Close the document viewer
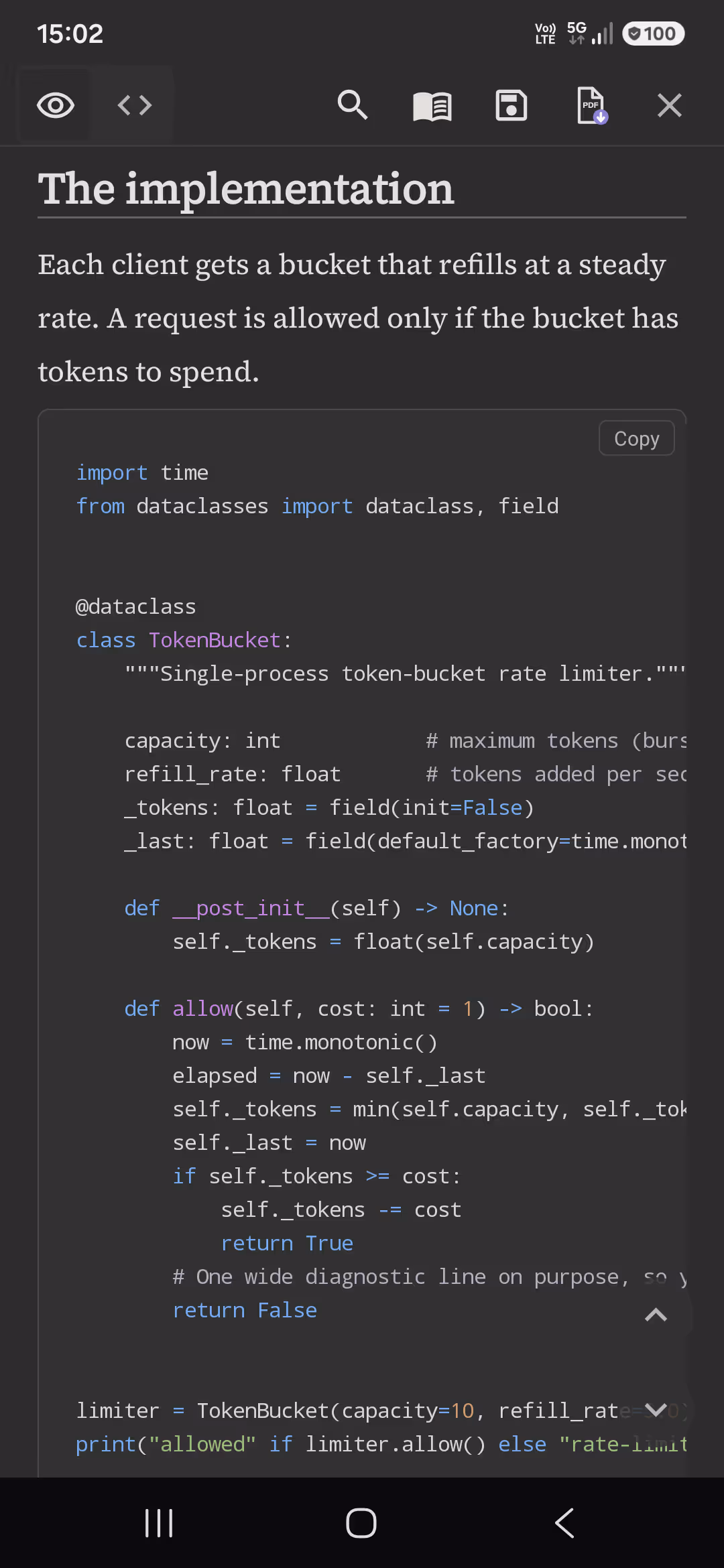 [x=670, y=105]
